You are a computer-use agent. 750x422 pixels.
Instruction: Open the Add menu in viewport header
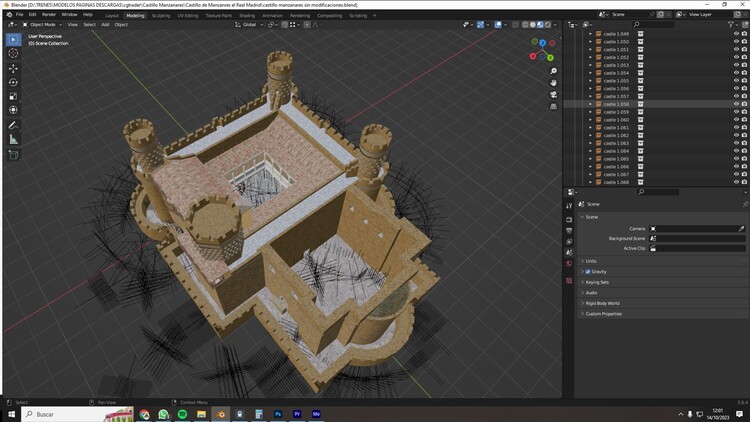(105, 25)
